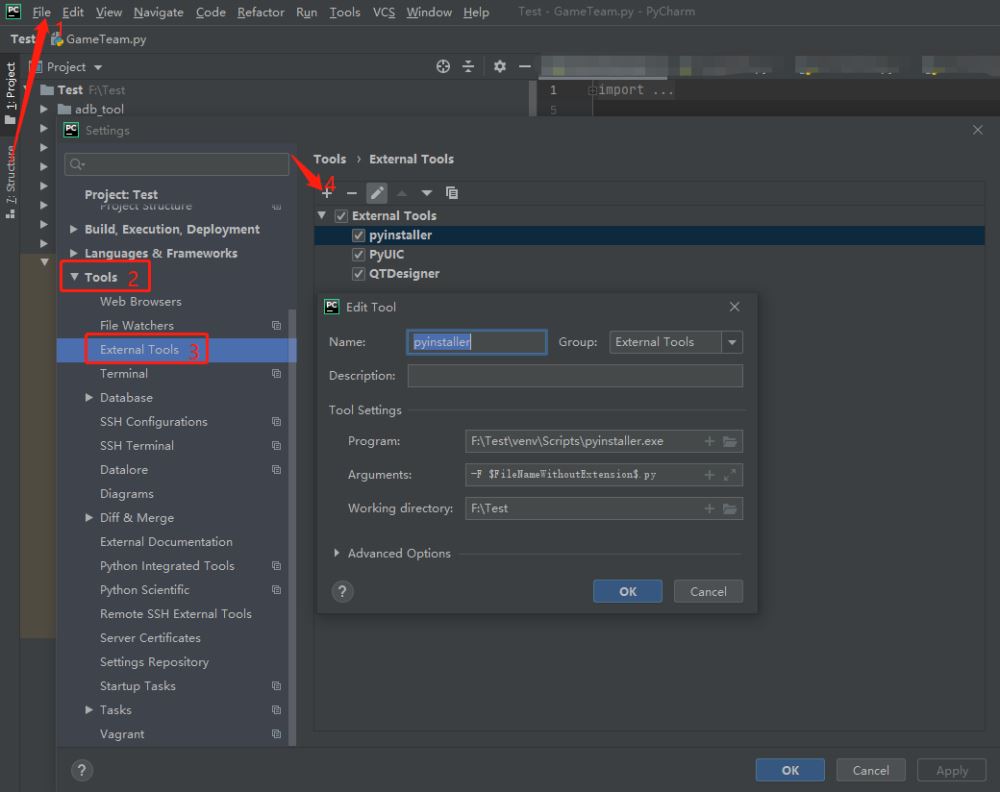Image resolution: width=1000 pixels, height=792 pixels.
Task: Confirm Edit Tool dialog with OK
Action: coord(628,592)
